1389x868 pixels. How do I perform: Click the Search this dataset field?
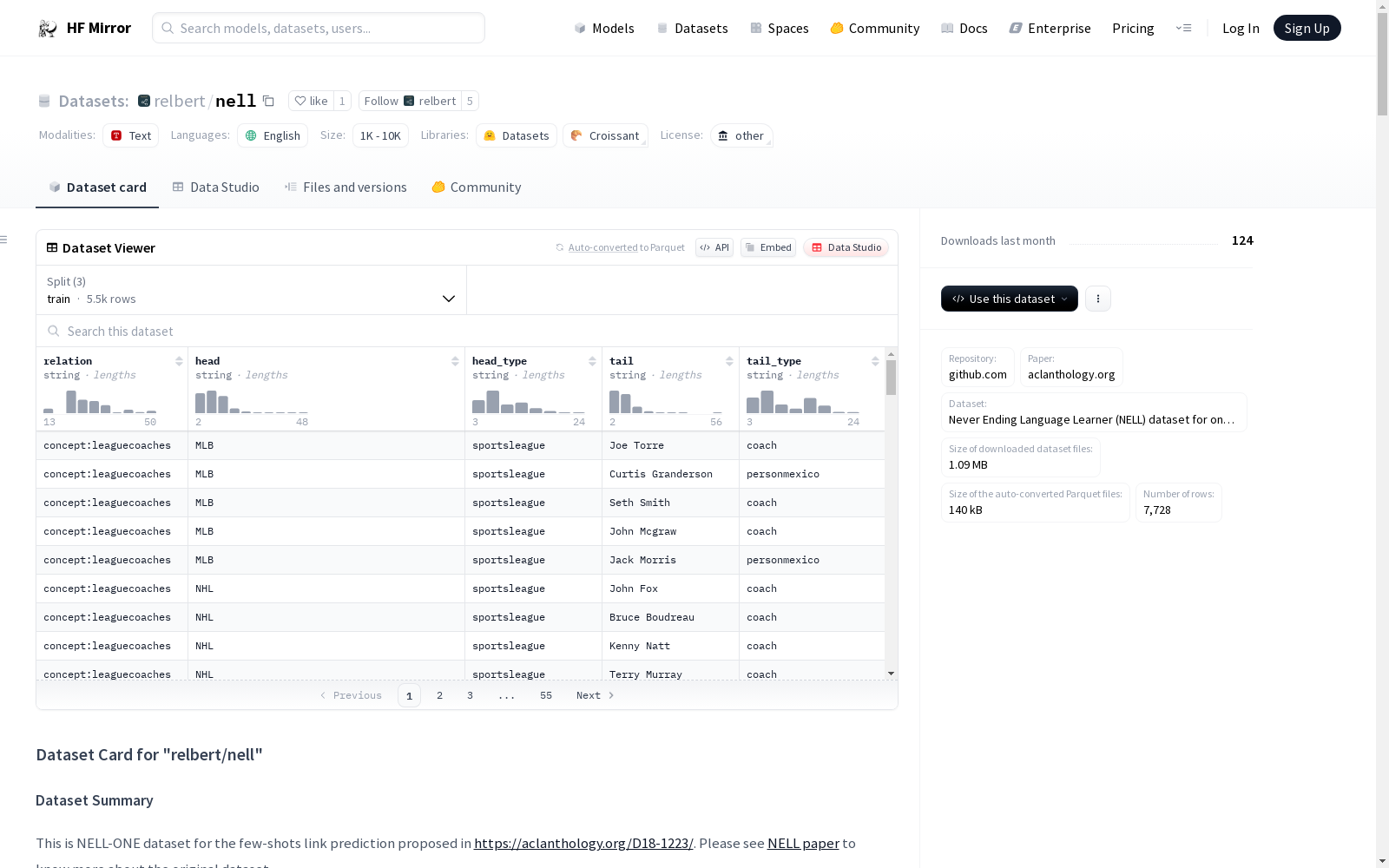point(467,332)
